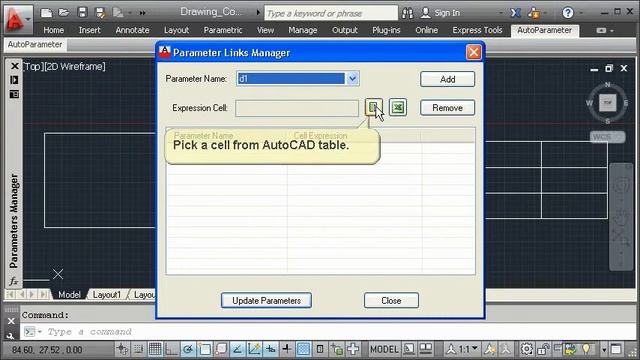Click Workspace Switching gear icon
640x360 pixels.
527,349
